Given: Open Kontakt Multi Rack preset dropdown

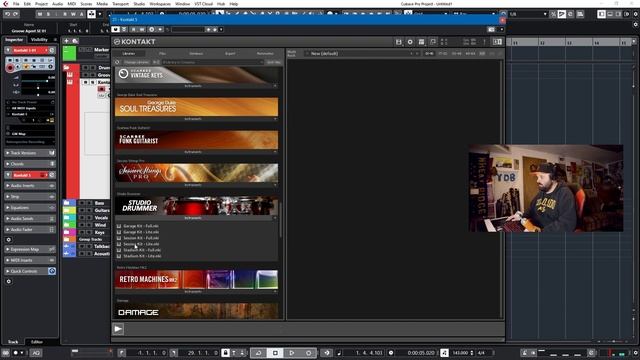Looking at the screenshot, I should coord(362,53).
